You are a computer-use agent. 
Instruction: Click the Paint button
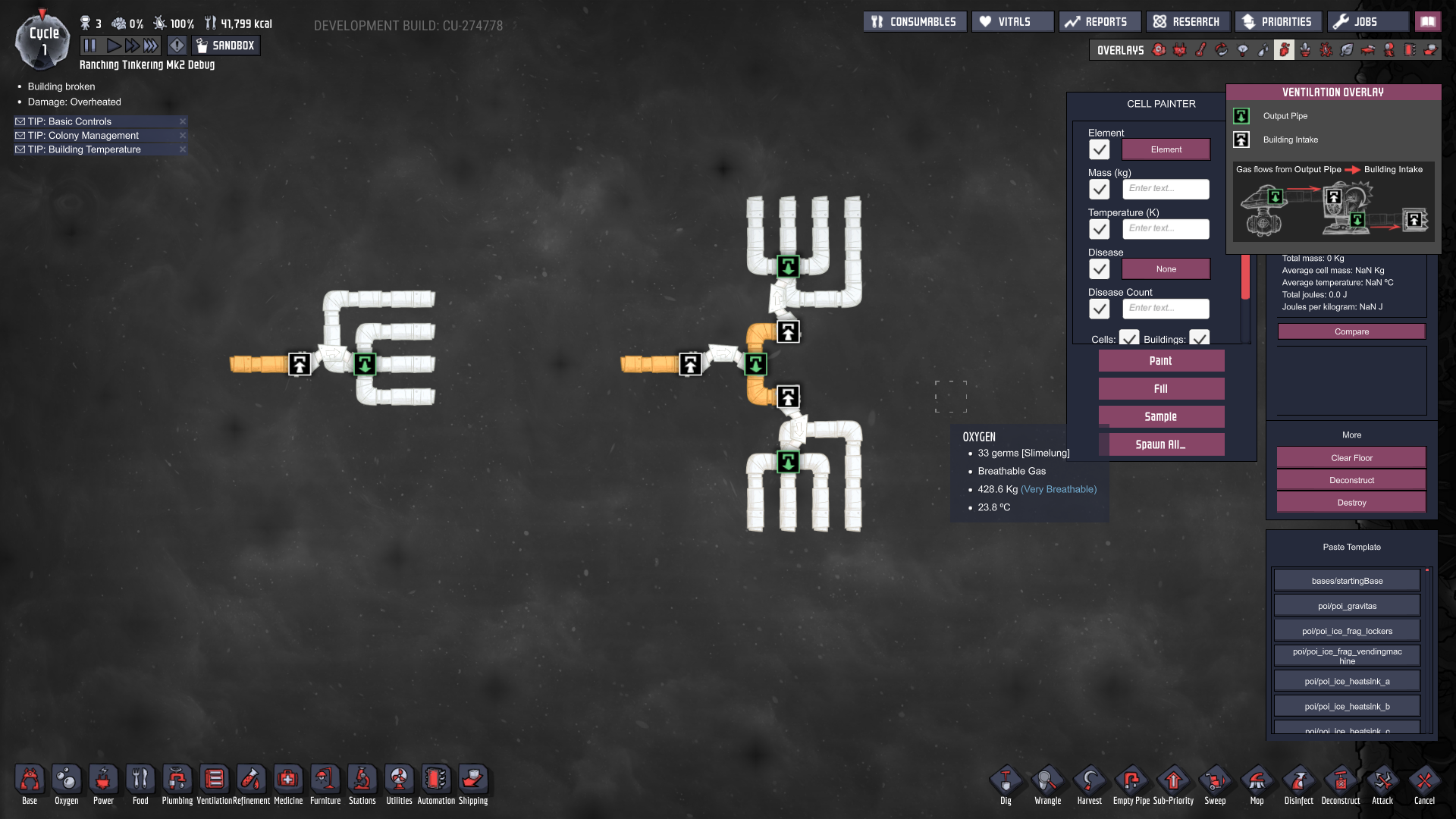pyautogui.click(x=1160, y=361)
